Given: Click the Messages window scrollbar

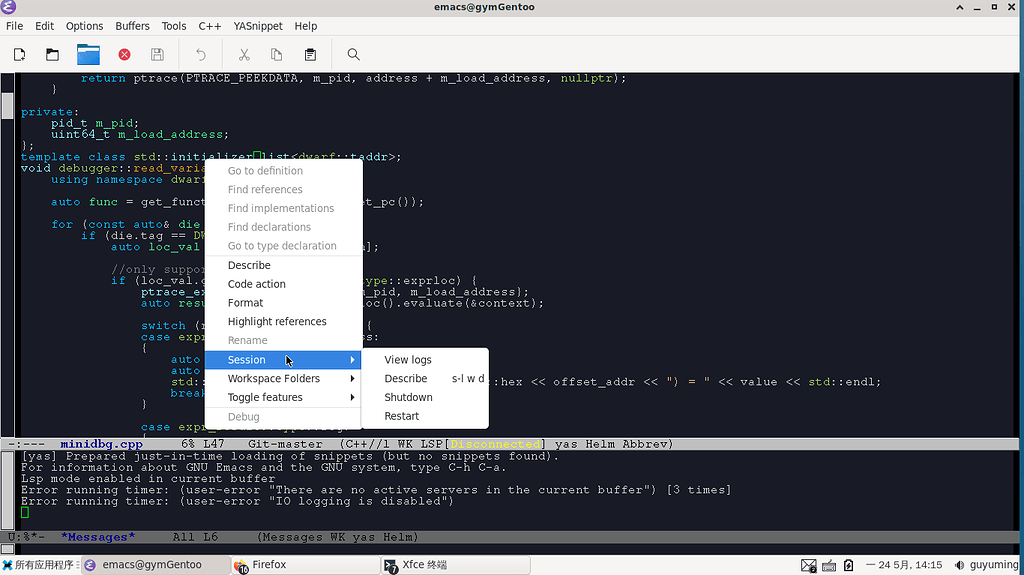Looking at the screenshot, I should (x=7, y=491).
